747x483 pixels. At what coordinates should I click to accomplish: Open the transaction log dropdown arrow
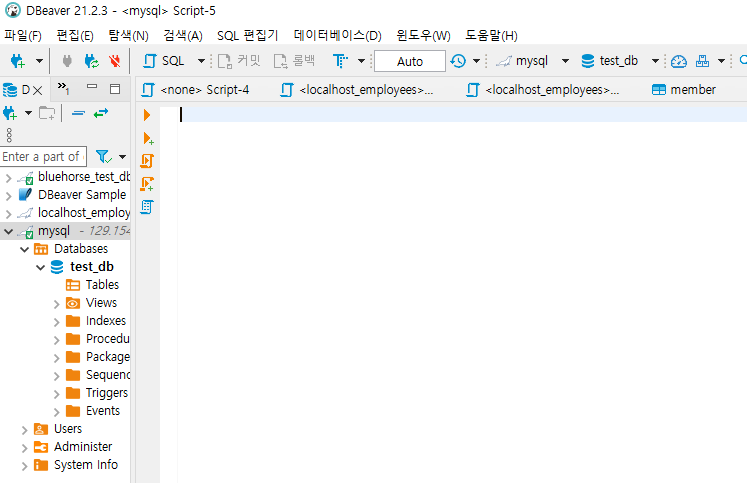pyautogui.click(x=476, y=61)
